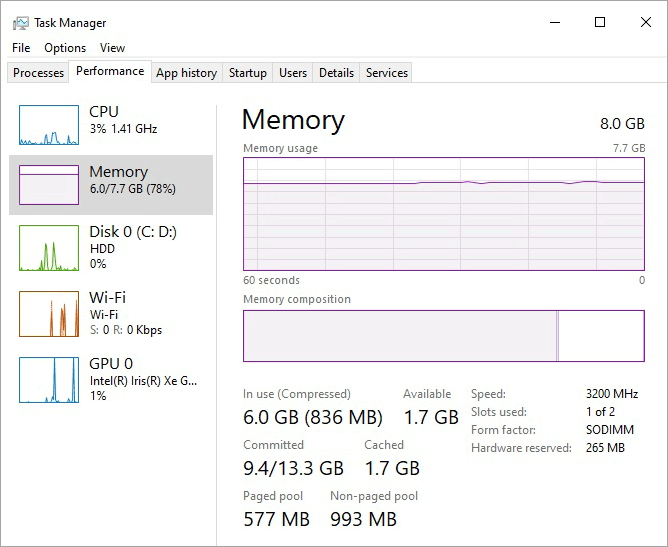Select the Memory graph thumbnail in sidebar
The image size is (668, 547).
(48, 185)
